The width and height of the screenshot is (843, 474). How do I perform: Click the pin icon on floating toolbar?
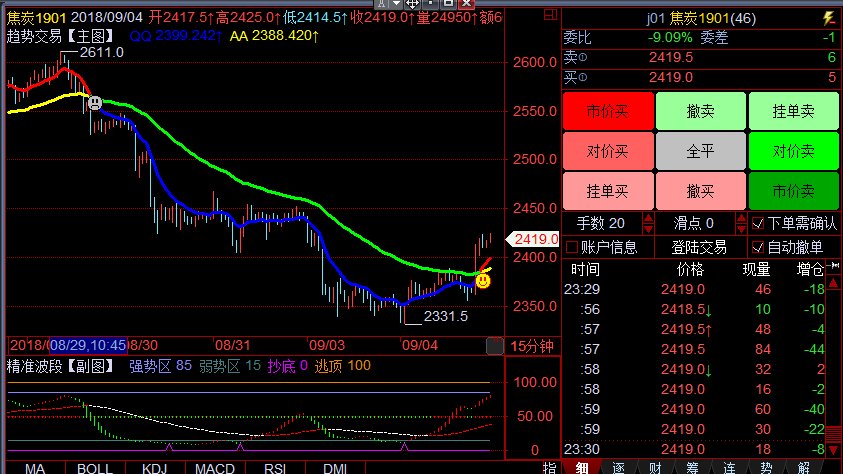381,3
